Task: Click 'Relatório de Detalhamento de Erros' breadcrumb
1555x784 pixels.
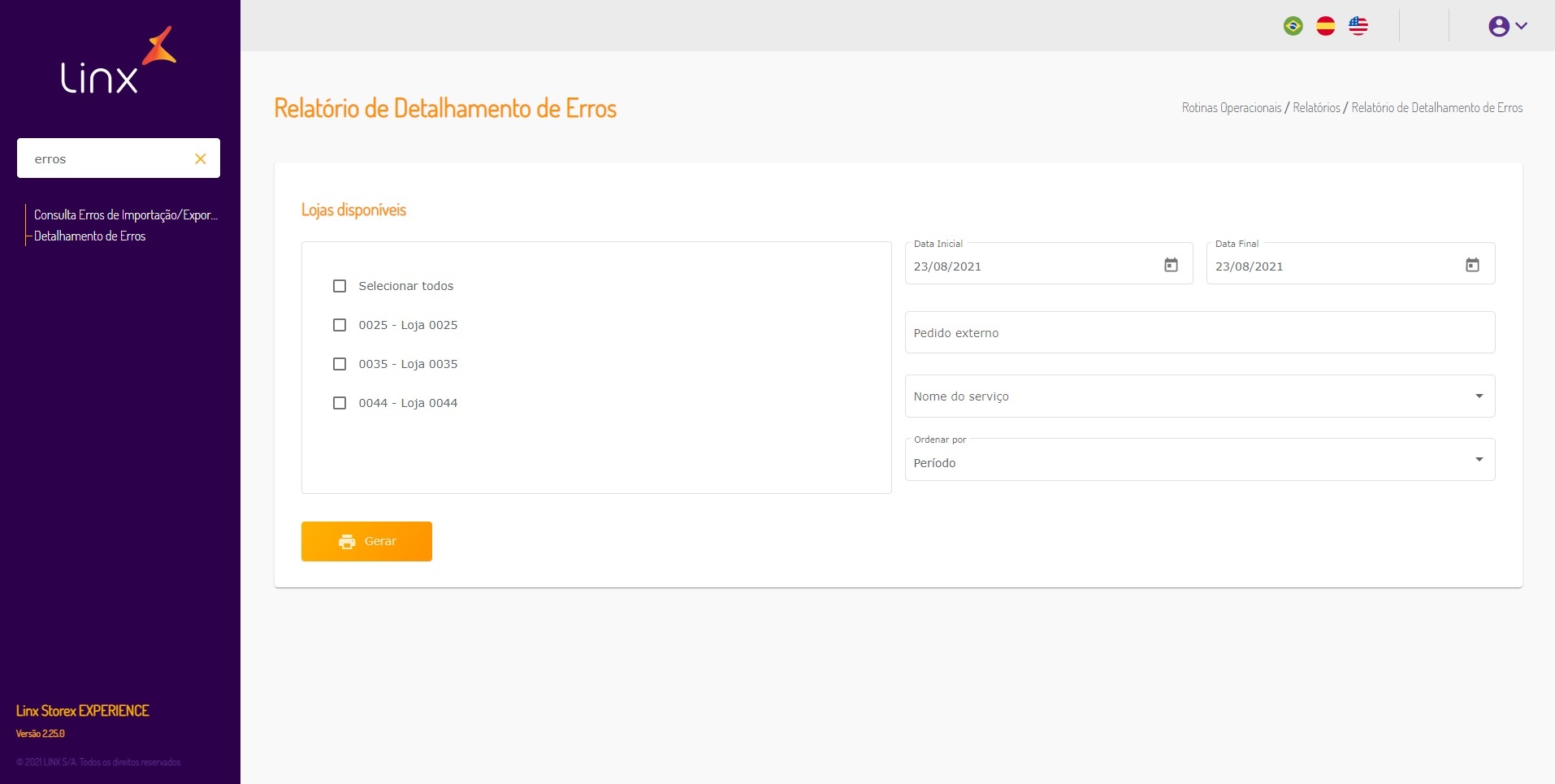Action: [x=1437, y=107]
